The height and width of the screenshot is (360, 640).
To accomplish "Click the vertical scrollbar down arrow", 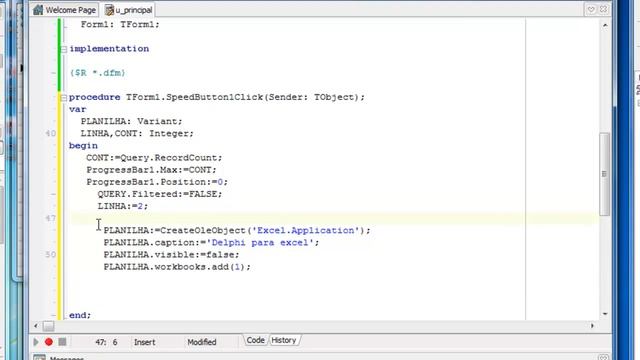I will pyautogui.click(x=605, y=313).
